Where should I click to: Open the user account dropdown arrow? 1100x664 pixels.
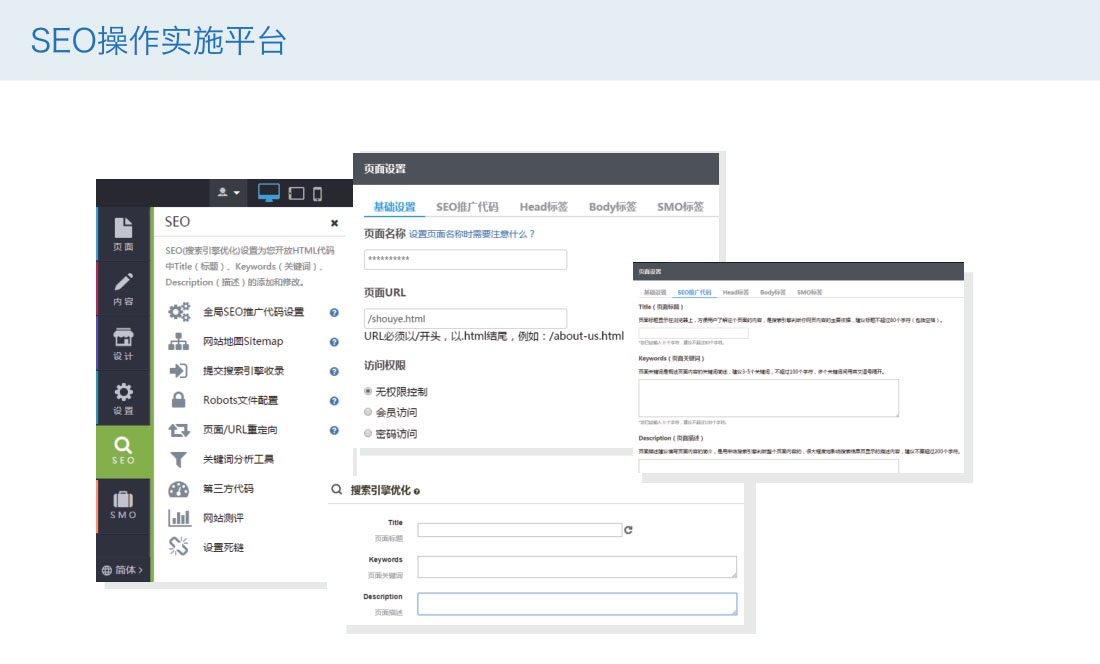(237, 193)
